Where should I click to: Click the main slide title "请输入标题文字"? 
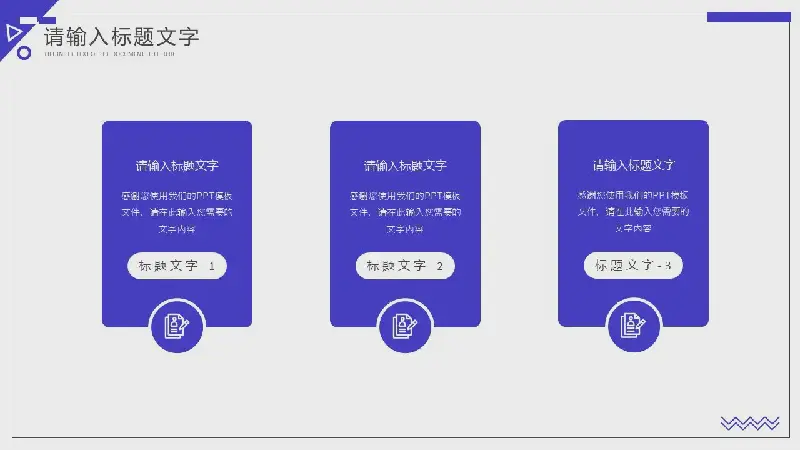click(x=121, y=38)
